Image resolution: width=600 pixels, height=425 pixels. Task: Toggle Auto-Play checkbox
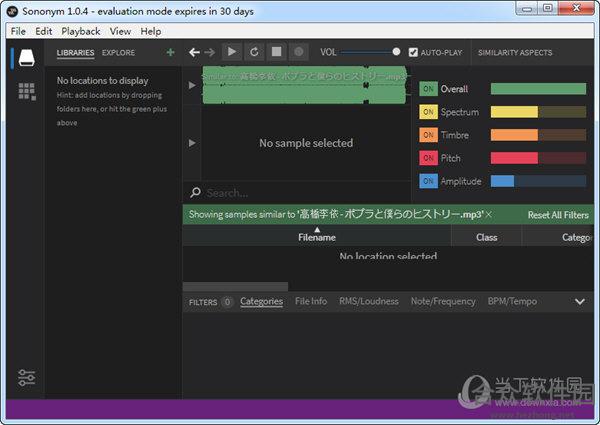click(413, 52)
